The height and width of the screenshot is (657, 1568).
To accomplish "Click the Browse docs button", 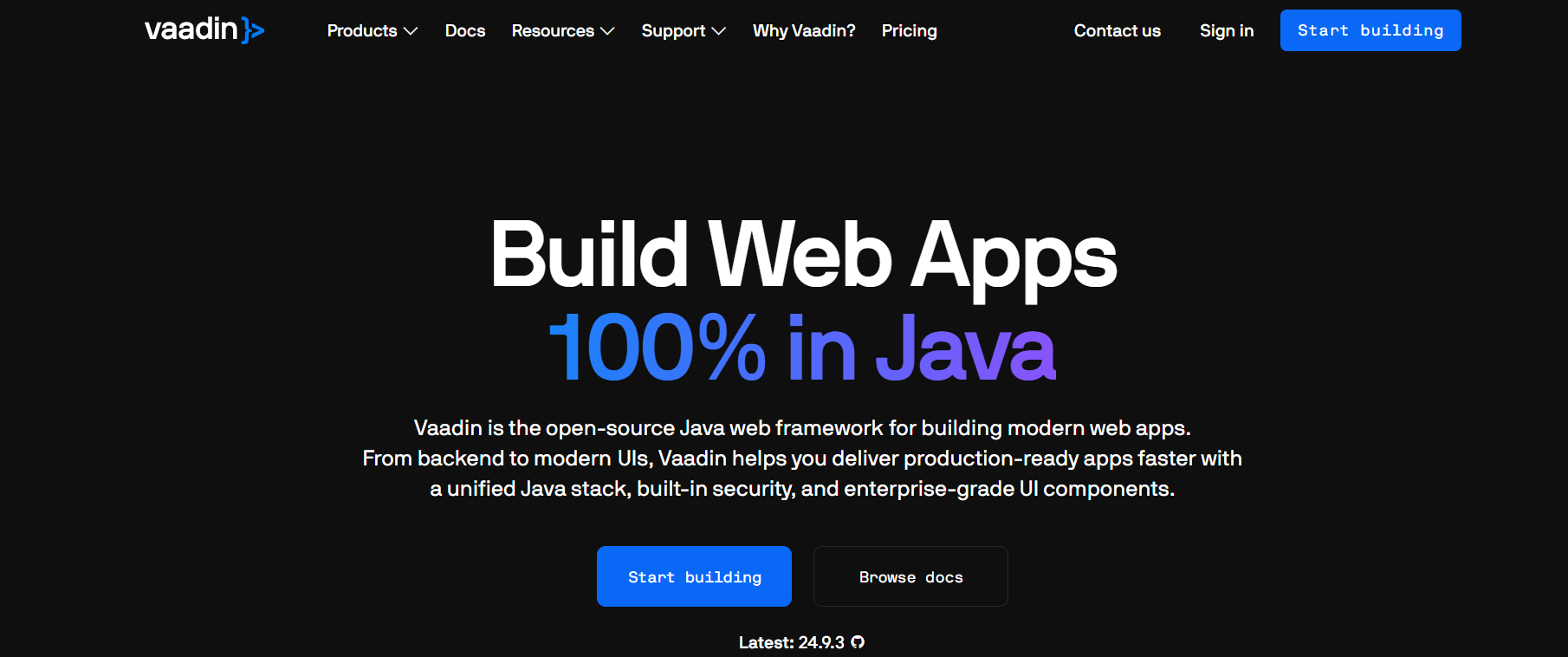I will click(x=910, y=576).
